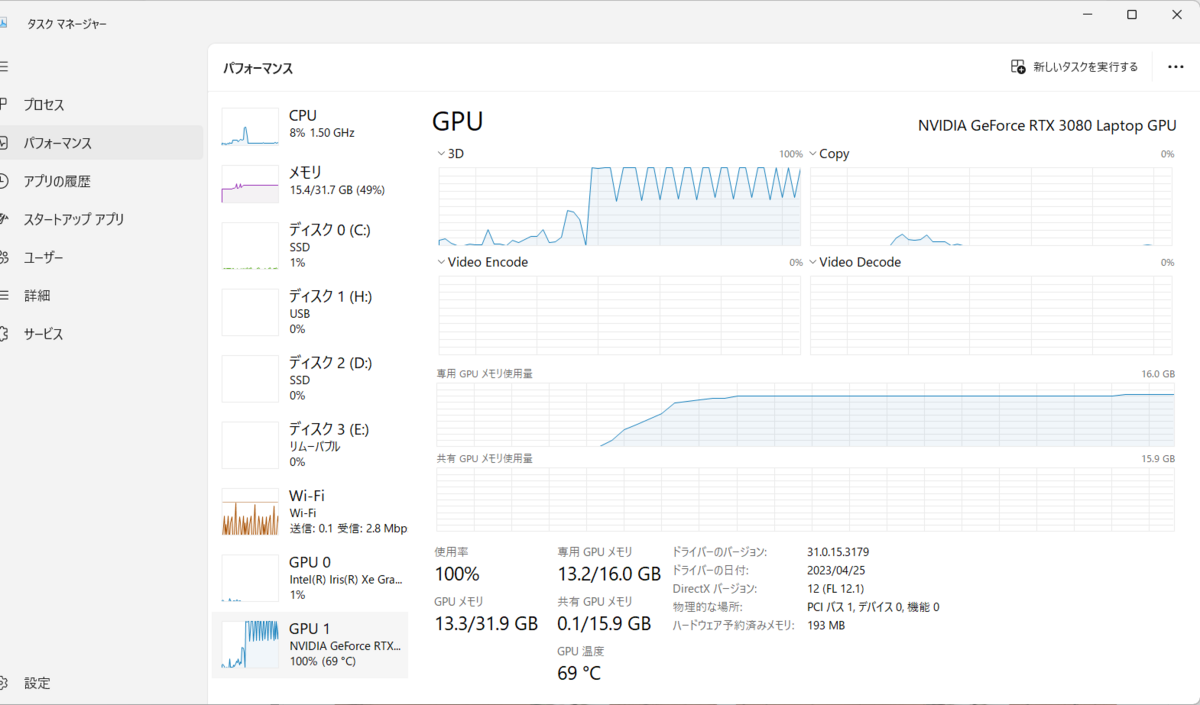Click the パフォーマンス page heading
The image size is (1200, 705).
pyautogui.click(x=258, y=69)
